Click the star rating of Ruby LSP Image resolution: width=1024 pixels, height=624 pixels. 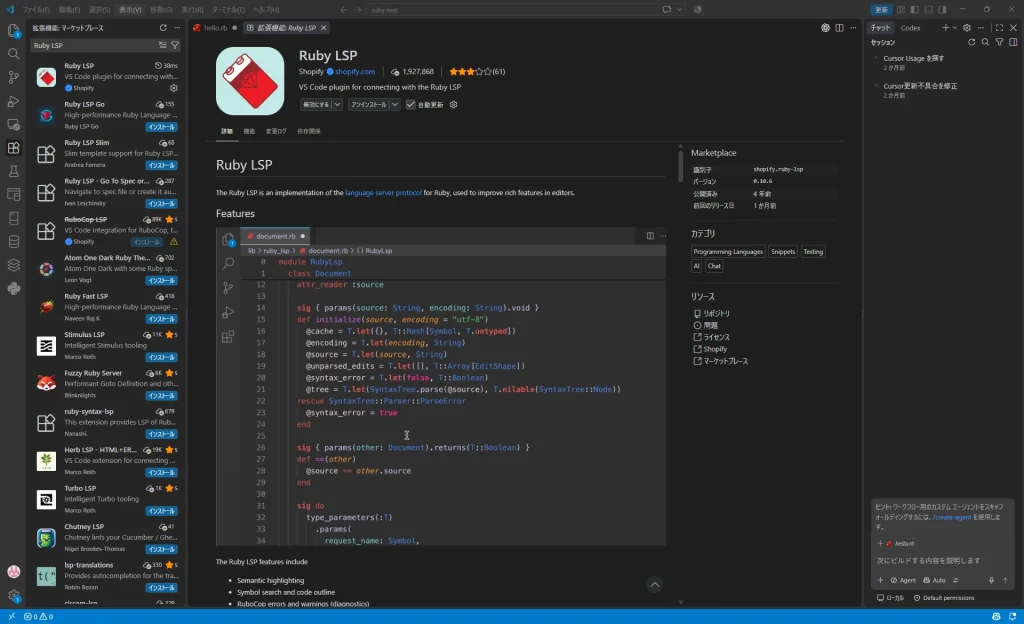click(470, 72)
